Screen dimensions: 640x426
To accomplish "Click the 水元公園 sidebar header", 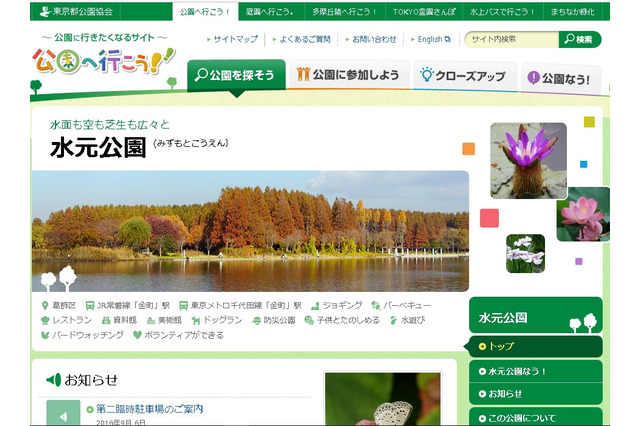I will 536,315.
